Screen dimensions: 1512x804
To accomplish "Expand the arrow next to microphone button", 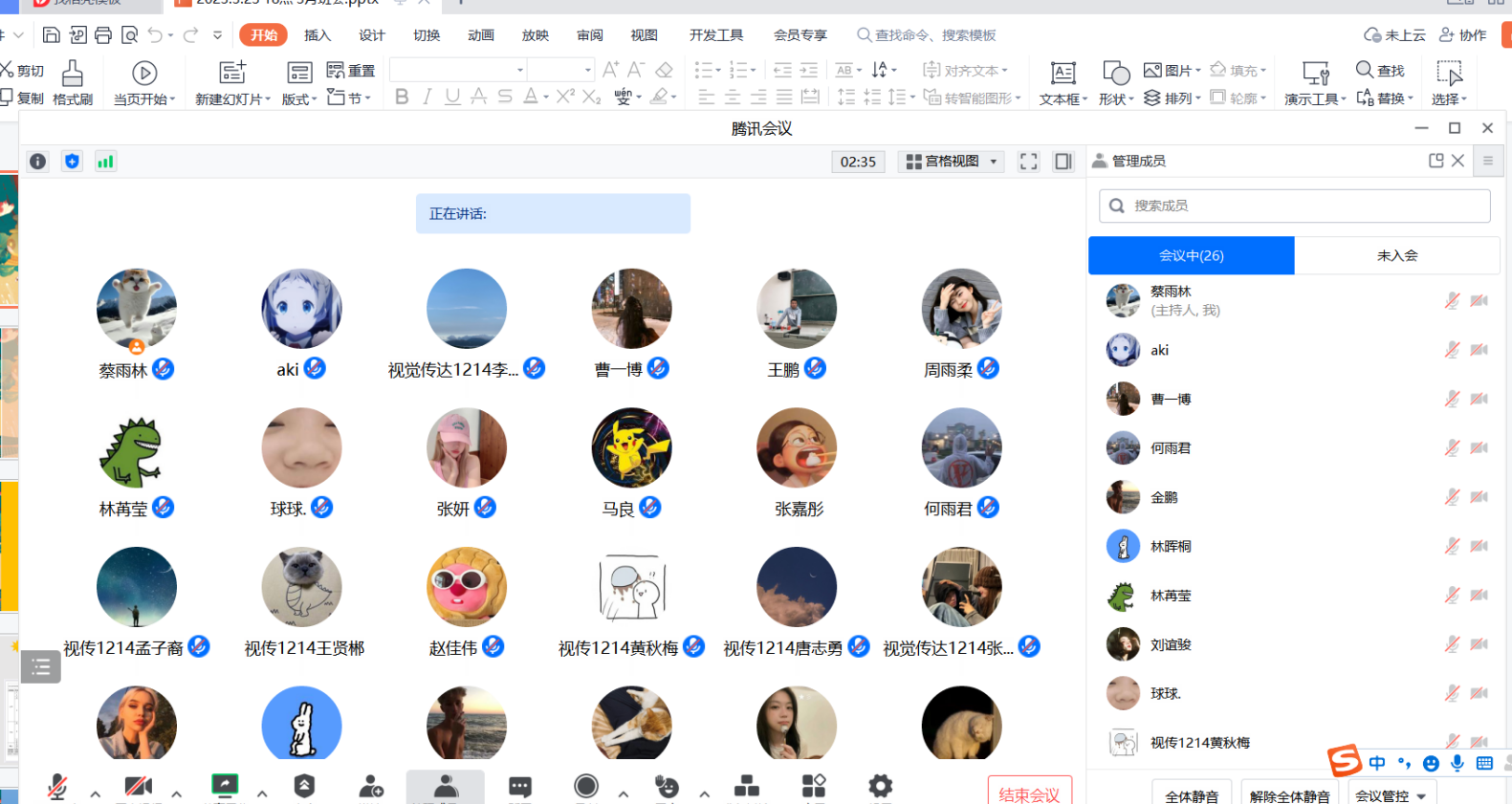I will 96,793.
